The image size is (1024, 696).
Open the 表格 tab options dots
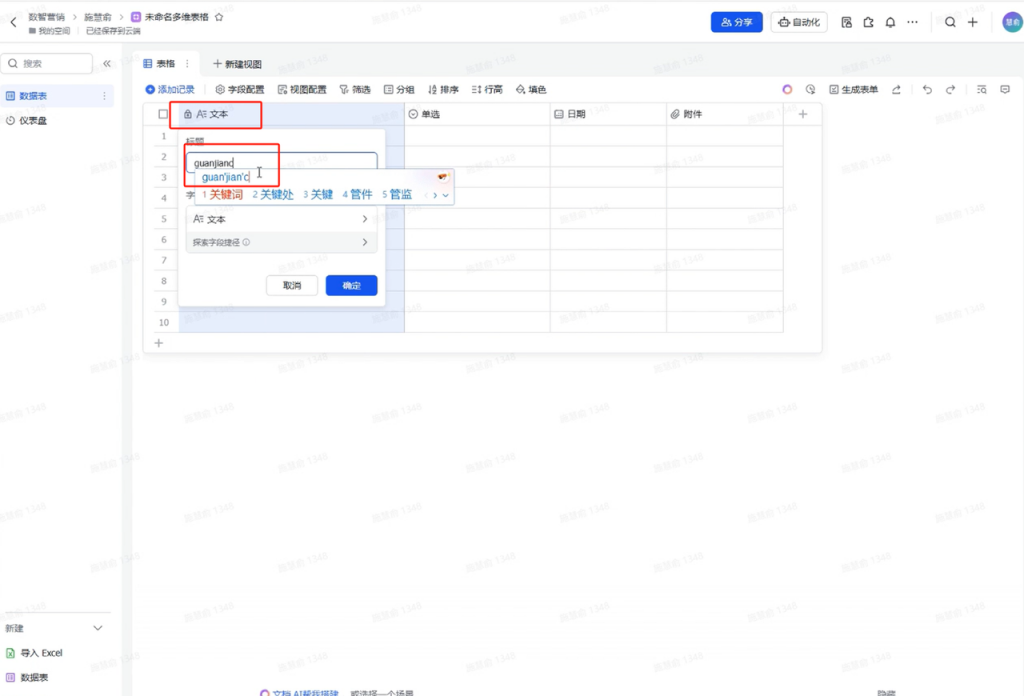coord(187,63)
